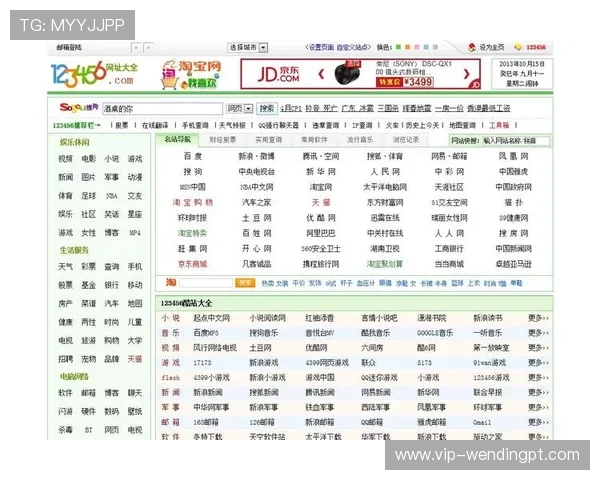Click the 2013年10月15日 calendar date box
The width and height of the screenshot is (600, 480).
pyautogui.click(x=522, y=73)
